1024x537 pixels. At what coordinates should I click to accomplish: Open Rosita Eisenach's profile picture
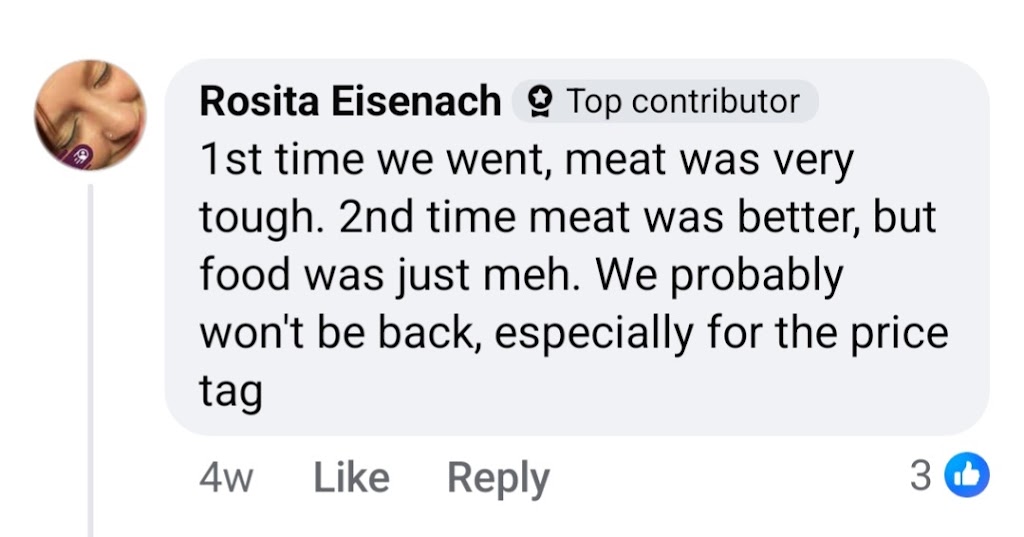click(90, 115)
